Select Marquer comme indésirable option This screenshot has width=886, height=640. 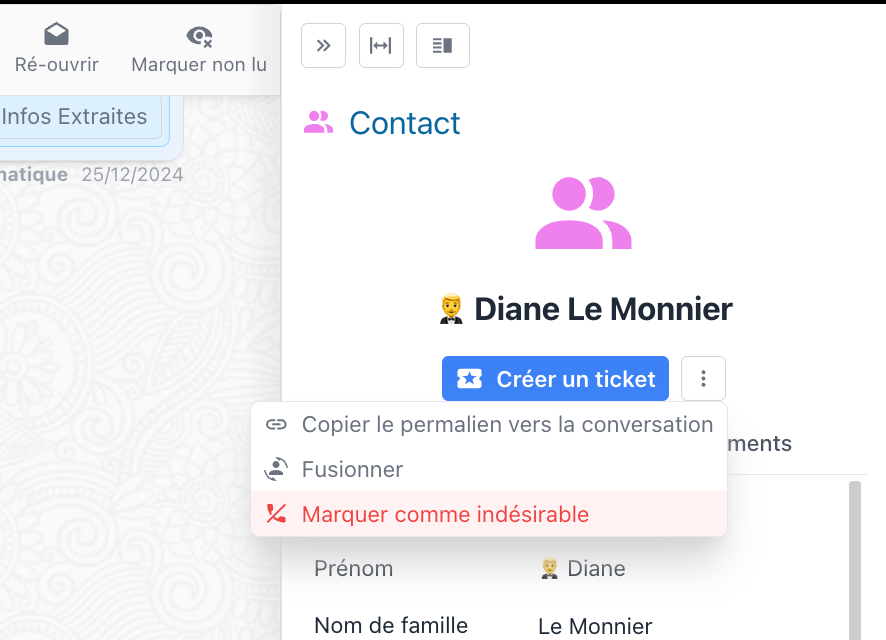click(x=445, y=514)
